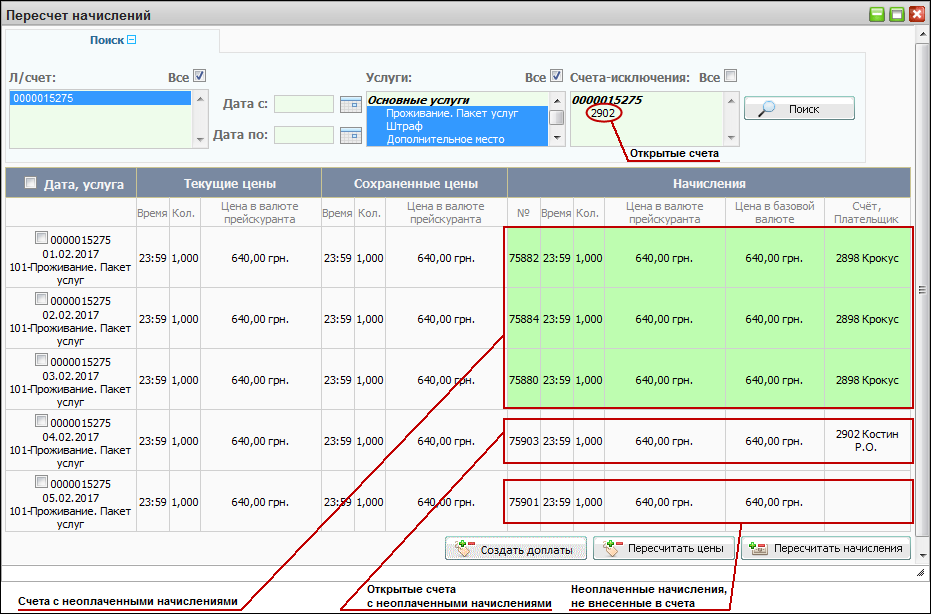Click the 'Пересчитать начисления' button icon
Image resolution: width=931 pixels, height=614 pixels.
tap(757, 549)
